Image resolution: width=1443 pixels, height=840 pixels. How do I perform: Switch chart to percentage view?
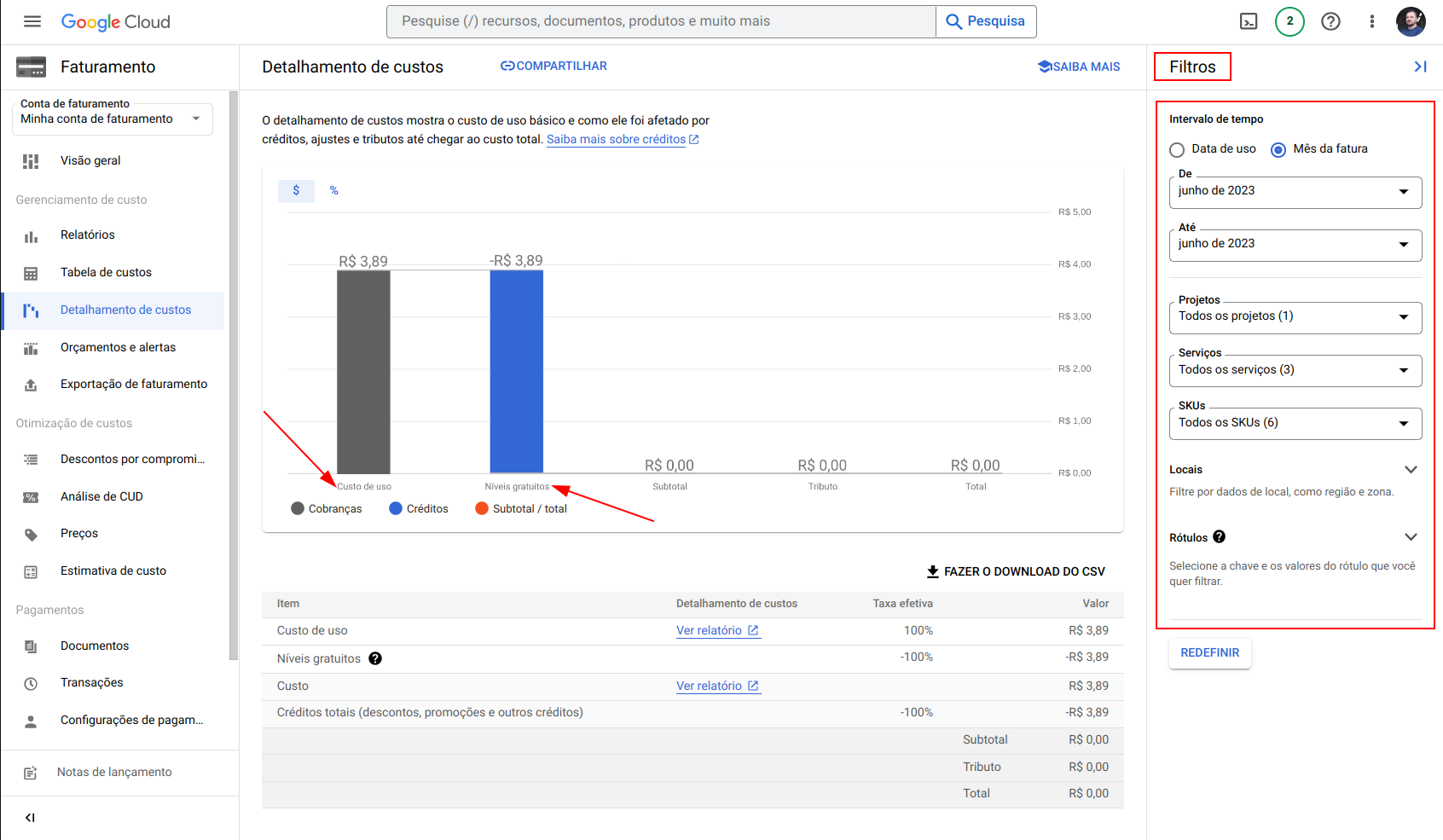point(334,190)
